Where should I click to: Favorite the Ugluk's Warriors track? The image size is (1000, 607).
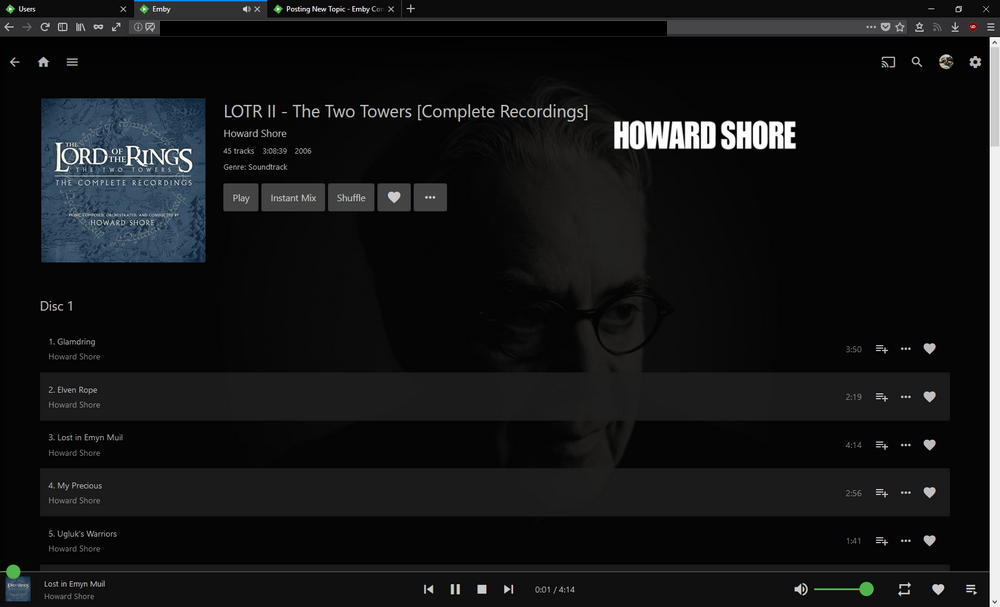tap(929, 541)
